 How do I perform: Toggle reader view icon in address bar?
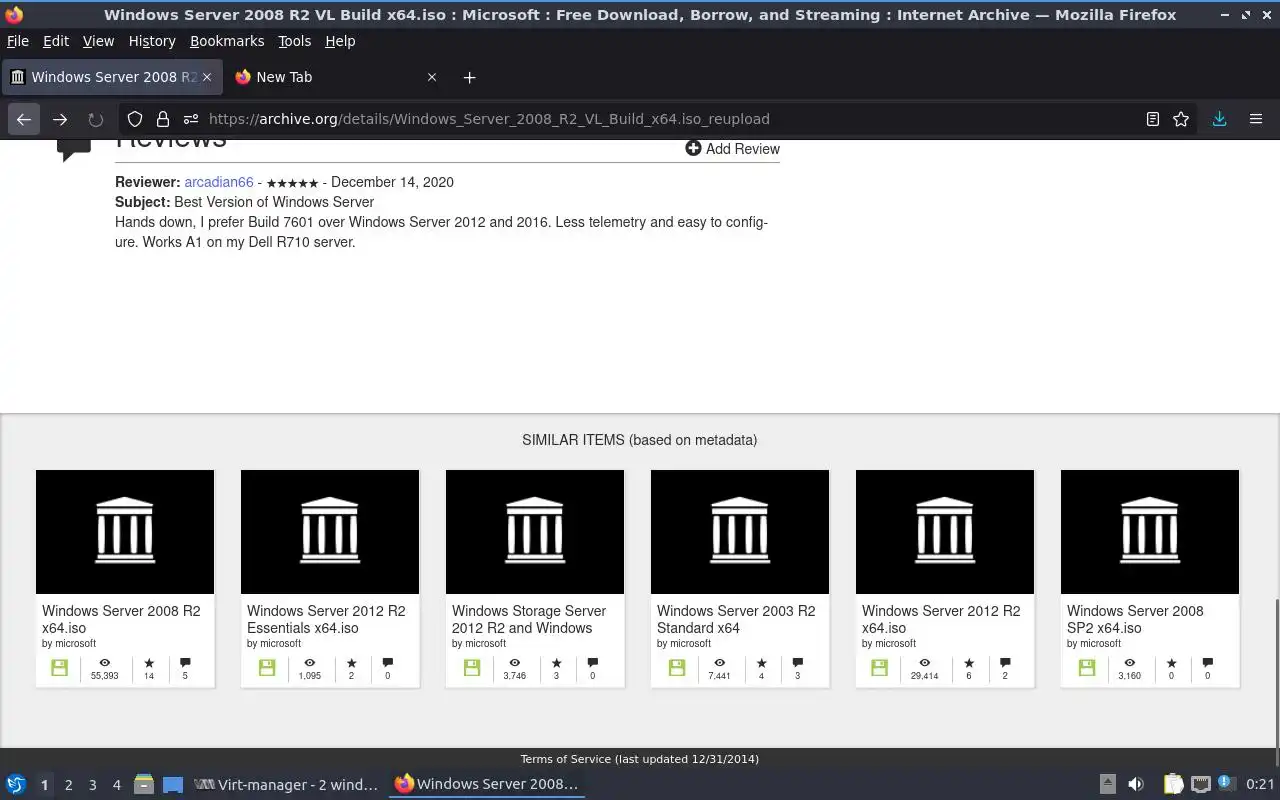[1153, 119]
